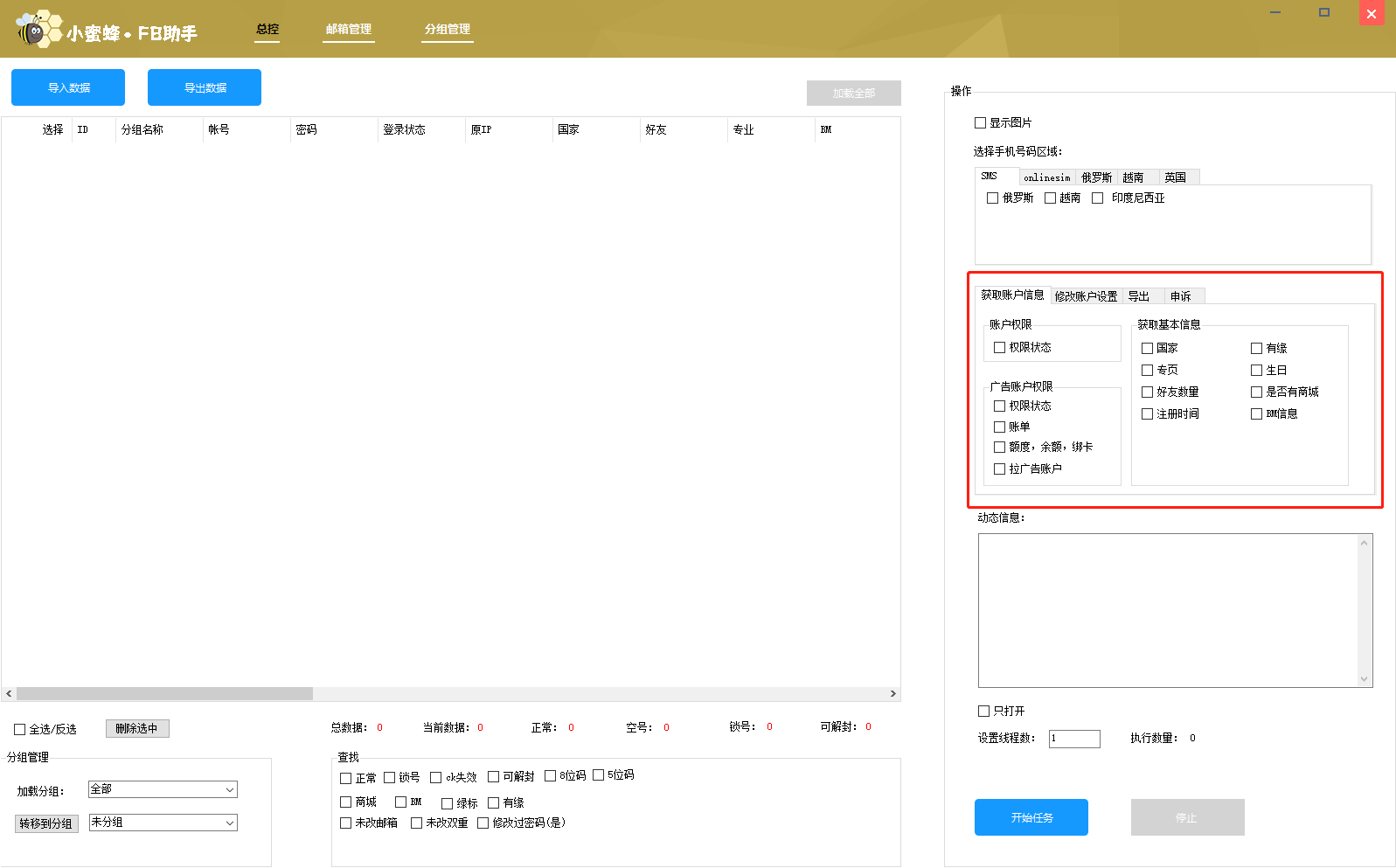Minimize the FB助手 window

[1275, 13]
